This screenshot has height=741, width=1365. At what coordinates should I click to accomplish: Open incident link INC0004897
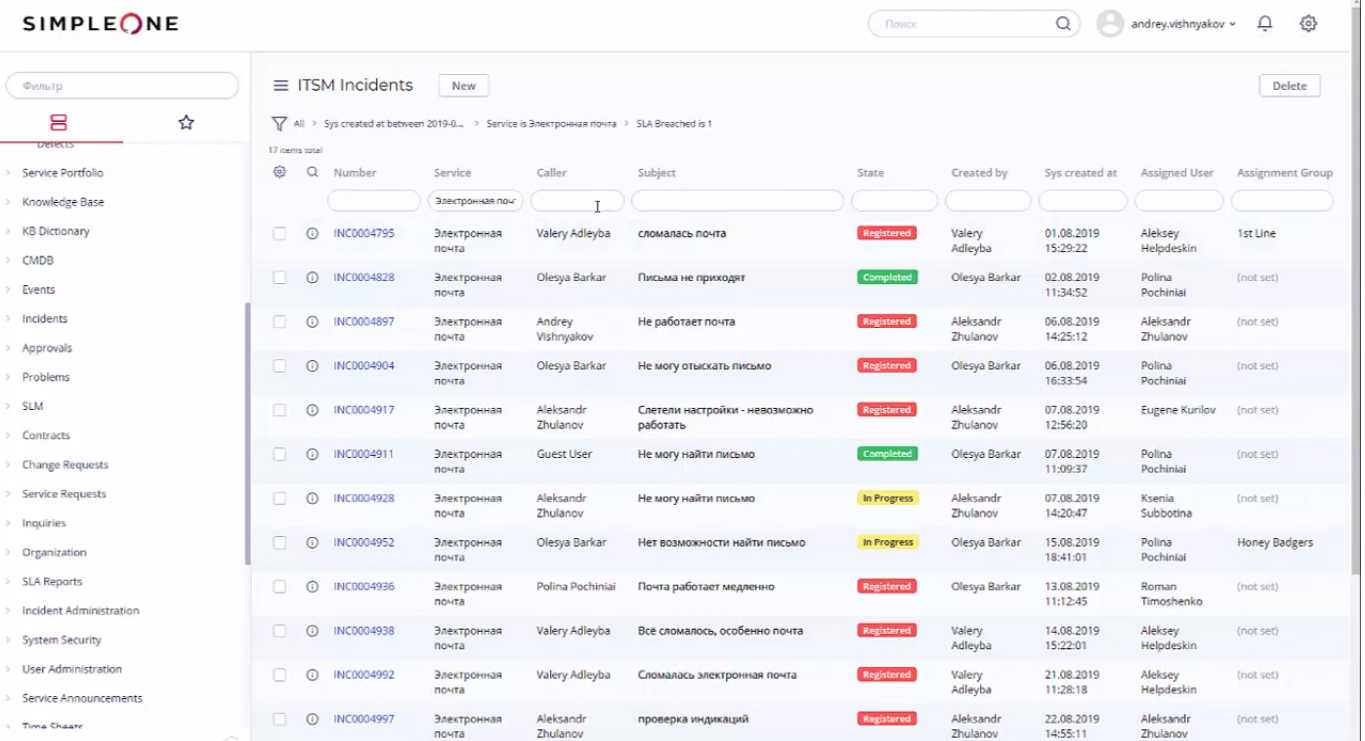(x=364, y=322)
